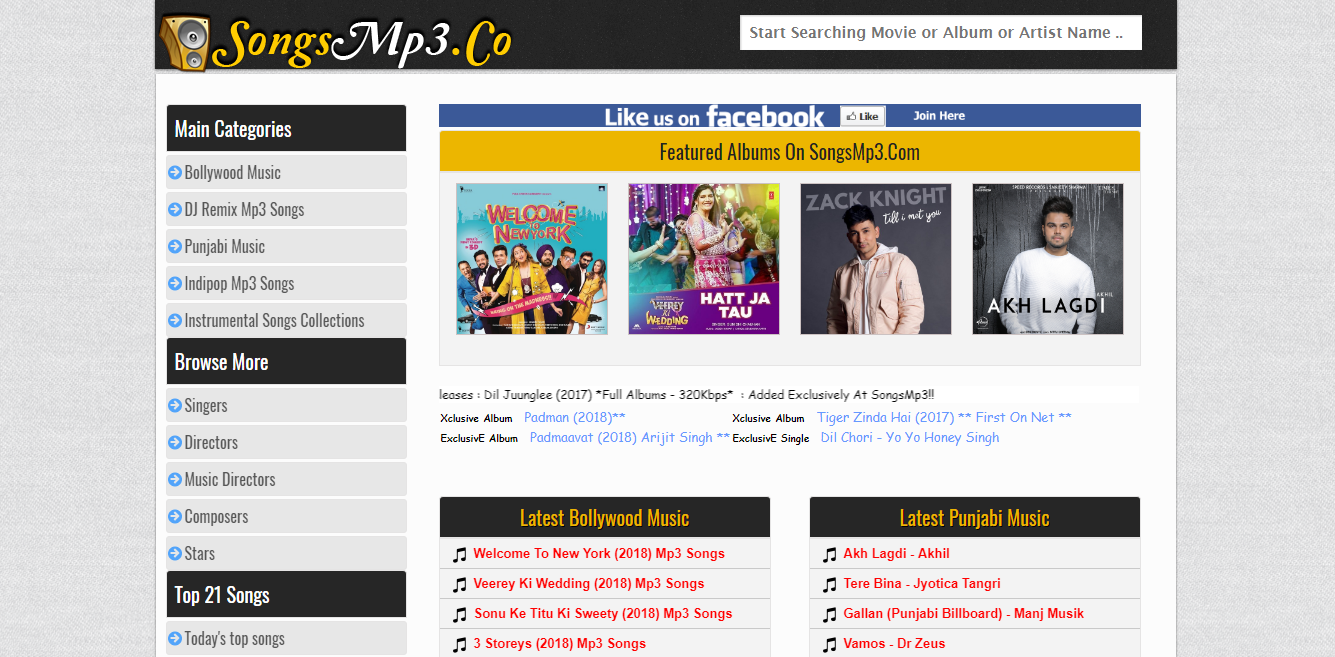Click the arrow icon beside Bollywood Music

coord(175,172)
